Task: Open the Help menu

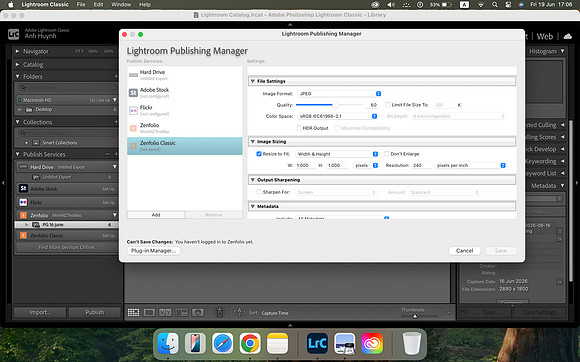Action: pos(145,5)
